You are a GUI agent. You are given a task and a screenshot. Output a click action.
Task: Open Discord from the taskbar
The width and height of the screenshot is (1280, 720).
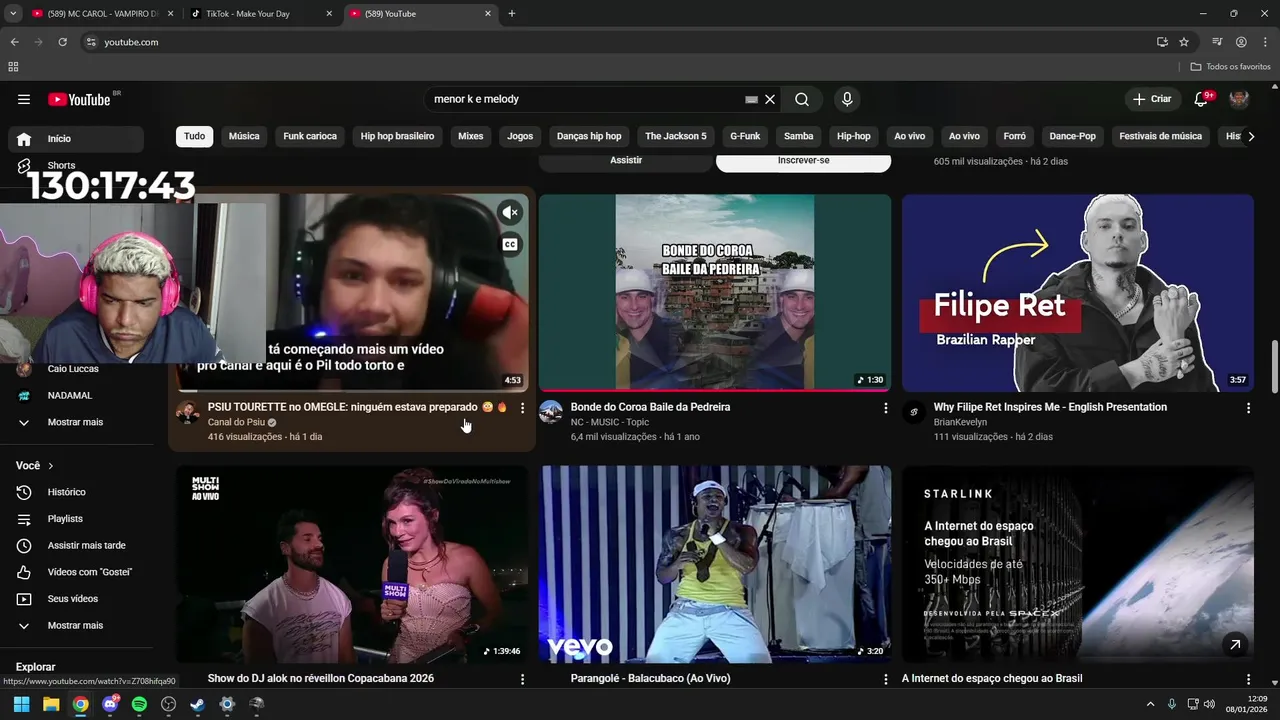point(110,704)
